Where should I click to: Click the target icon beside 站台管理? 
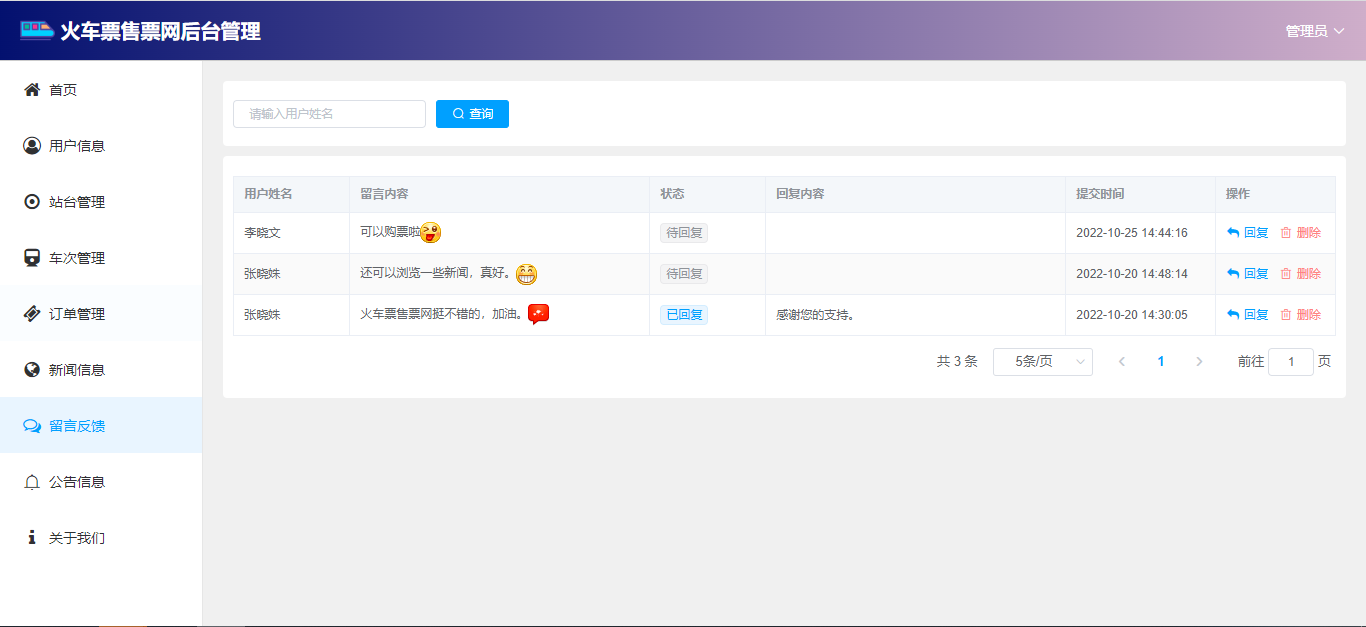coord(32,202)
